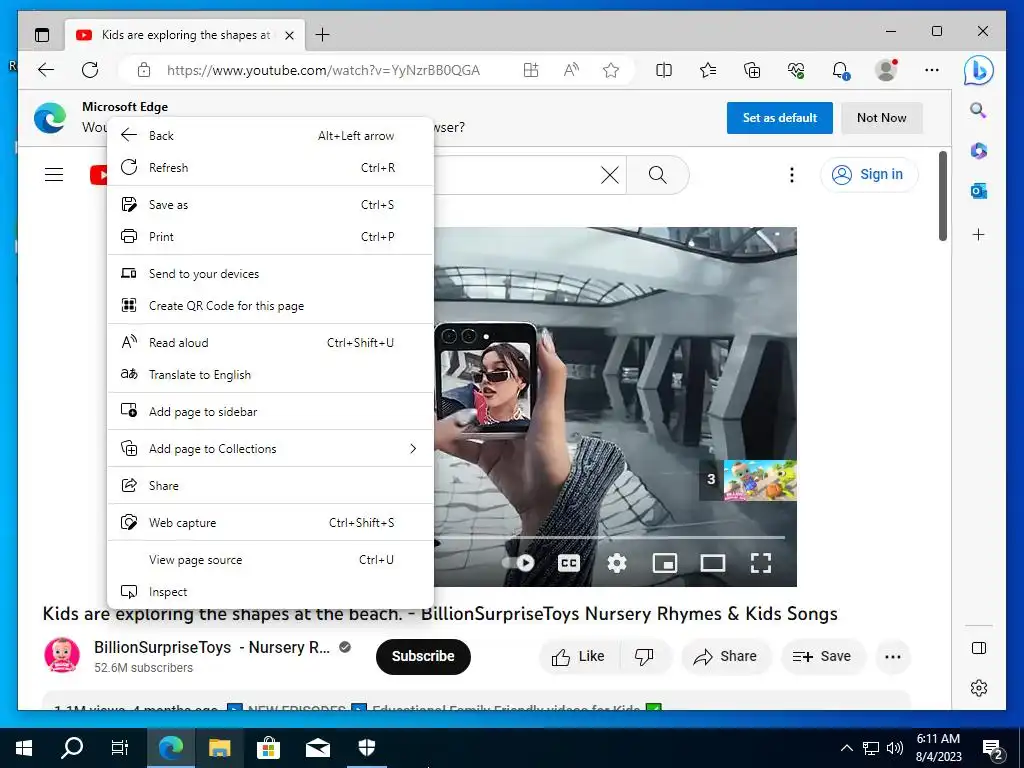The width and height of the screenshot is (1024, 768).
Task: Open YouTube settings three-dot menu
Action: coord(792,174)
